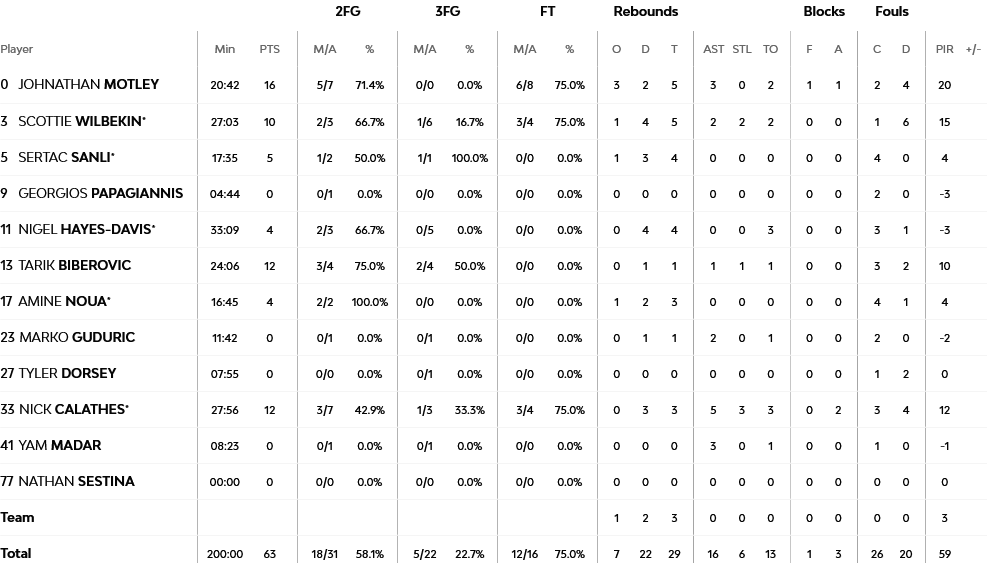Click the +/- column header
987x563 pixels.
tap(973, 49)
